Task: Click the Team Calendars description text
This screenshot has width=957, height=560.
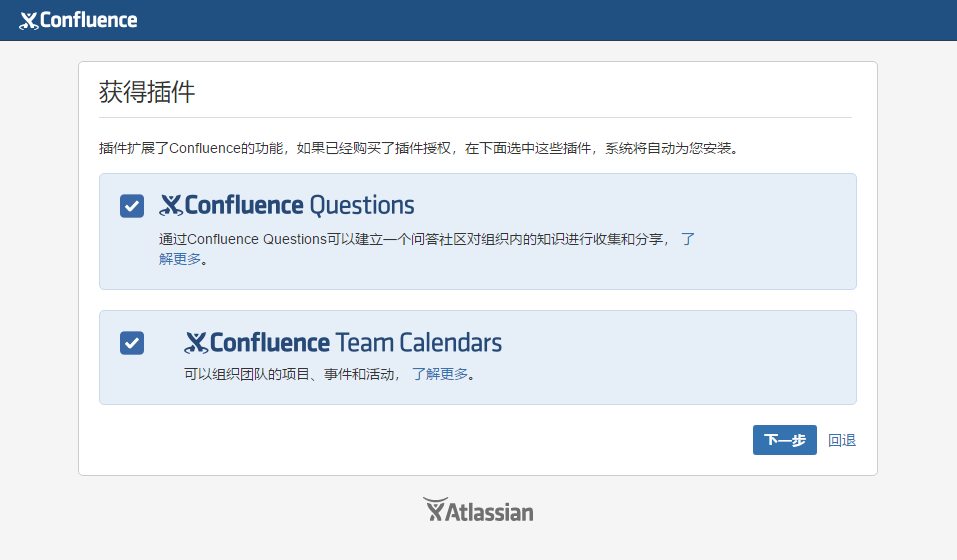Action: pos(330,374)
